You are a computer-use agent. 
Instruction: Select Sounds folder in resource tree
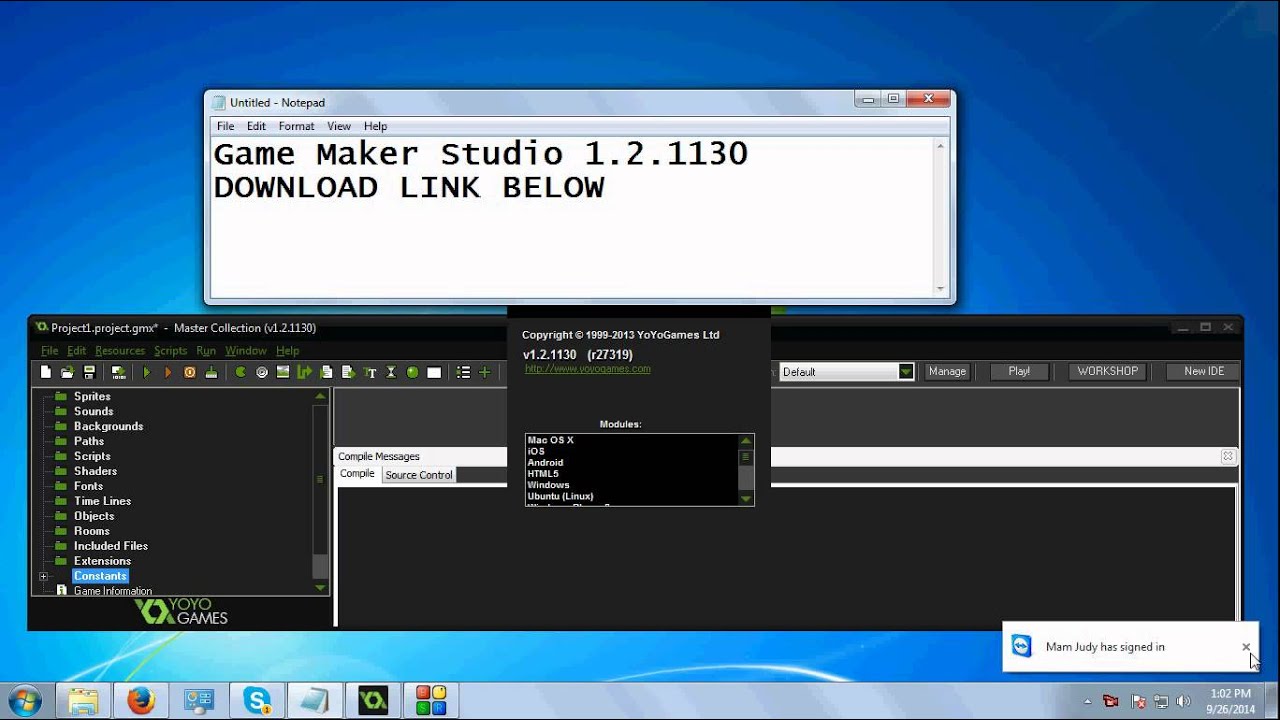pos(93,411)
